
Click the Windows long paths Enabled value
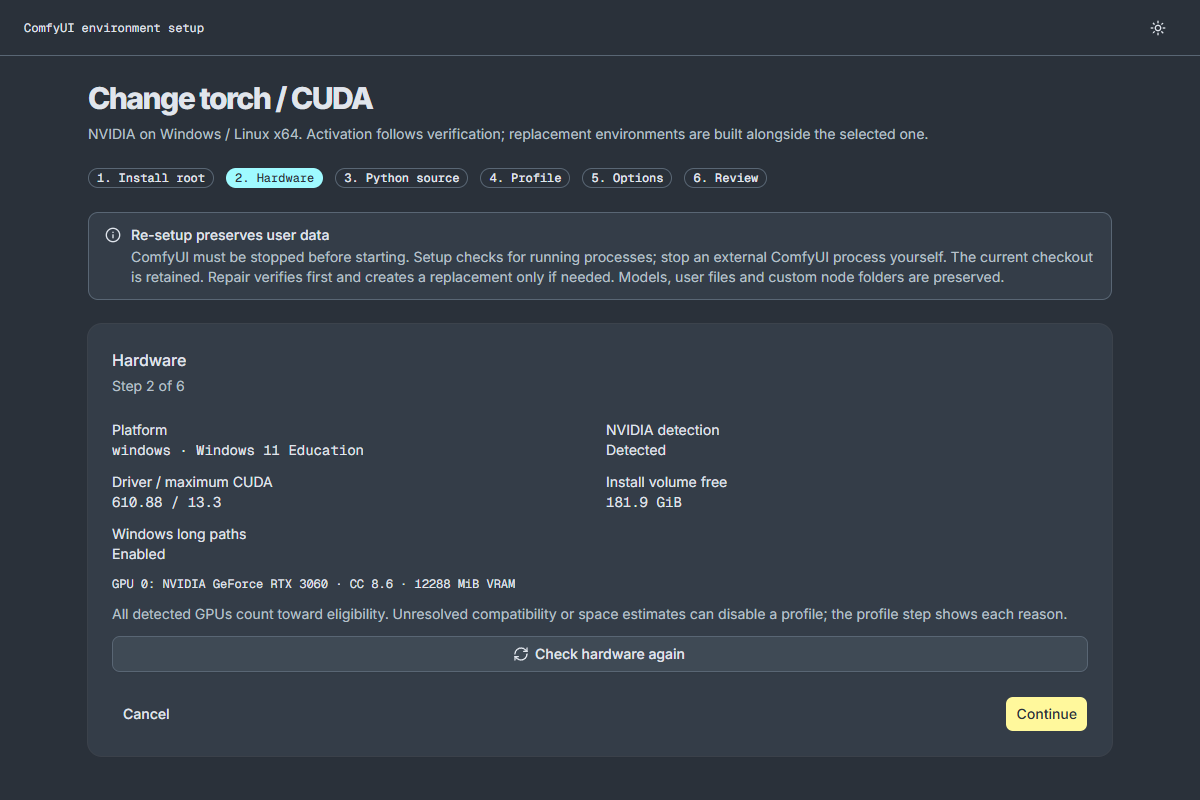pyautogui.click(x=139, y=554)
